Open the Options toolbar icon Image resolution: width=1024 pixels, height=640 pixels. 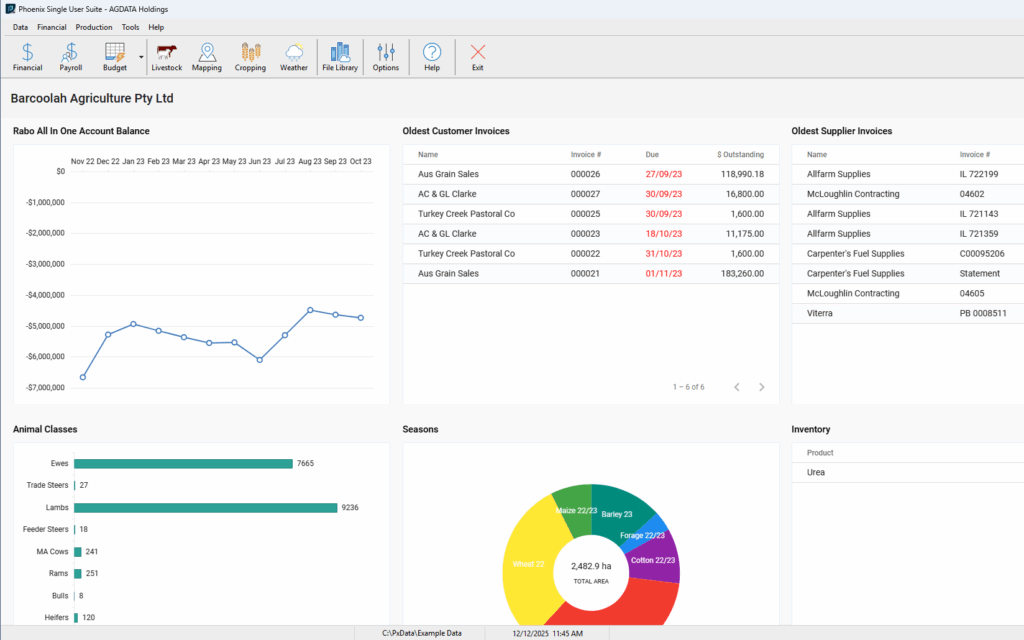pos(386,57)
